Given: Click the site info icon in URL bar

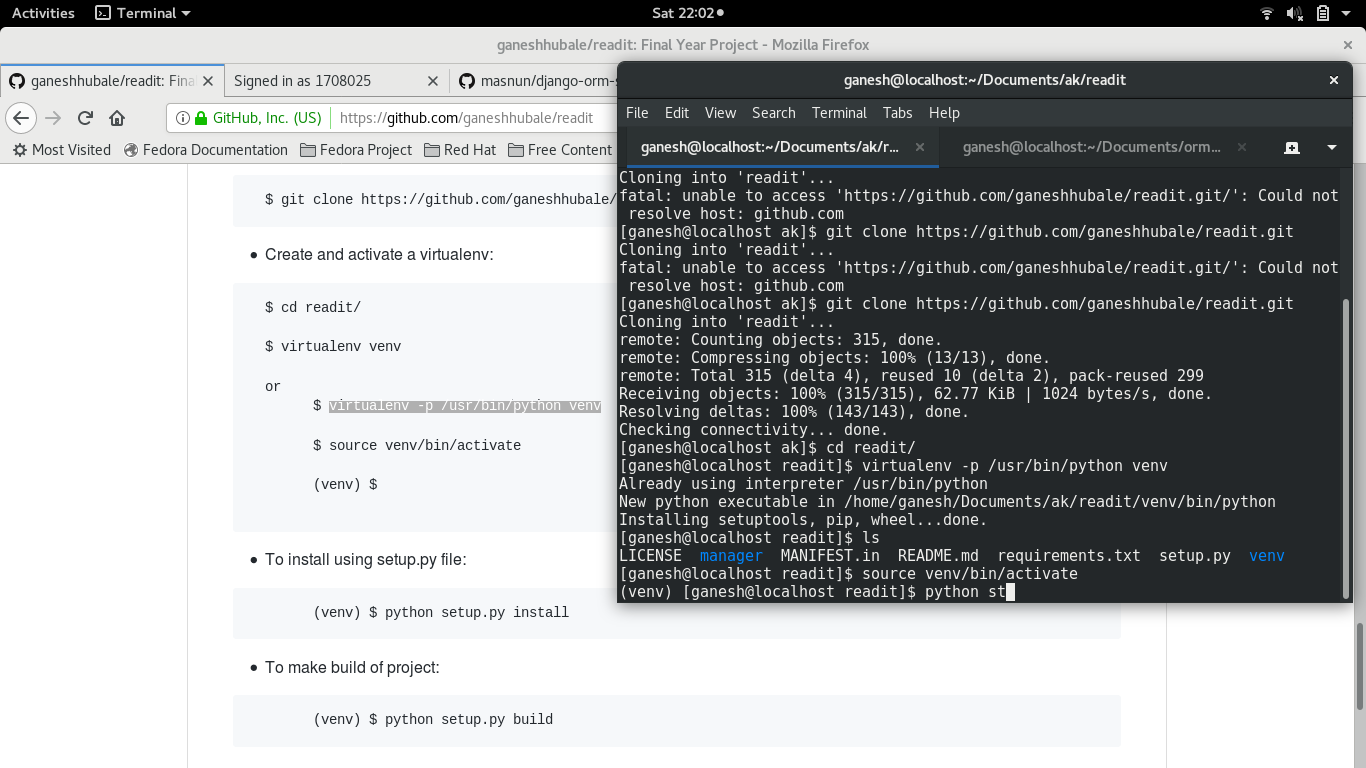Looking at the screenshot, I should pyautogui.click(x=182, y=118).
